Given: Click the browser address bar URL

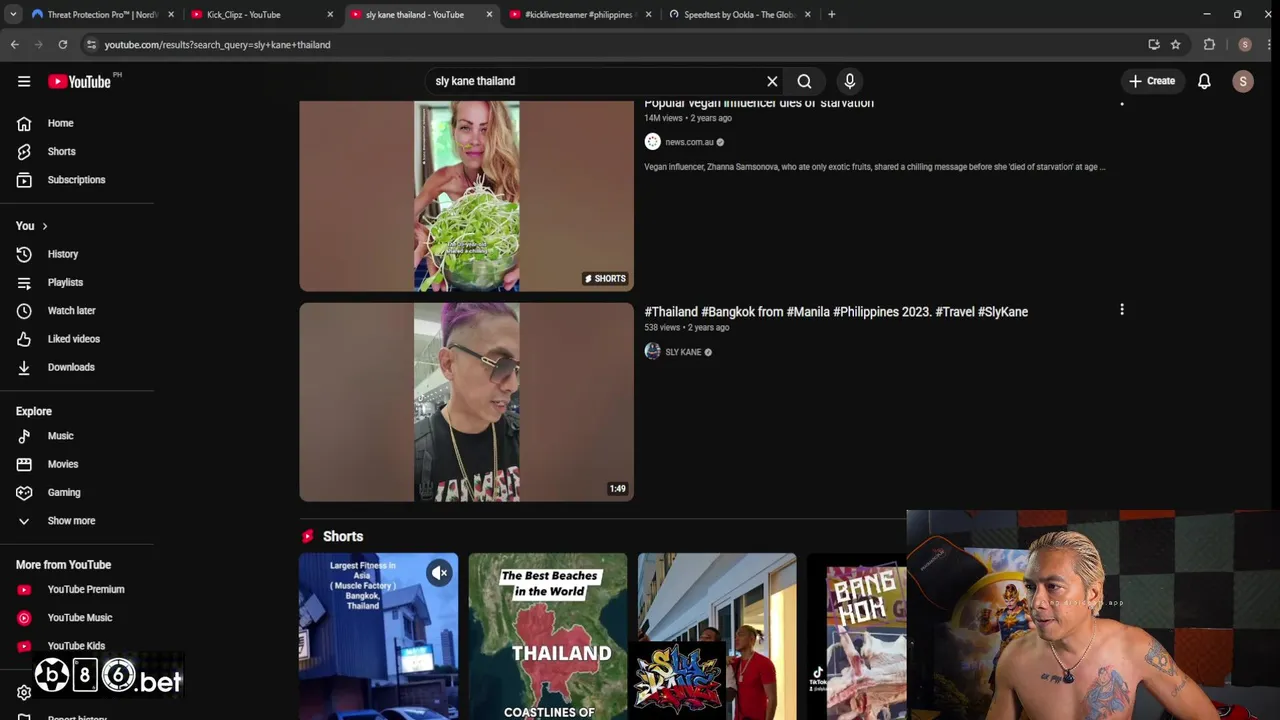Looking at the screenshot, I should click(x=217, y=44).
